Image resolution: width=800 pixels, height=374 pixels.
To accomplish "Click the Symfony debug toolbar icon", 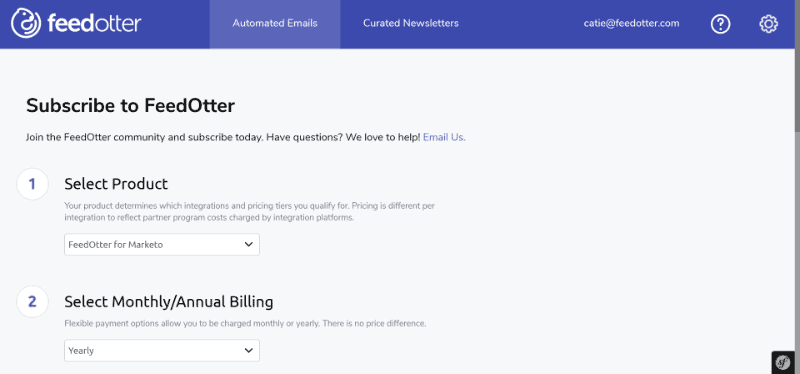I will [x=783, y=362].
